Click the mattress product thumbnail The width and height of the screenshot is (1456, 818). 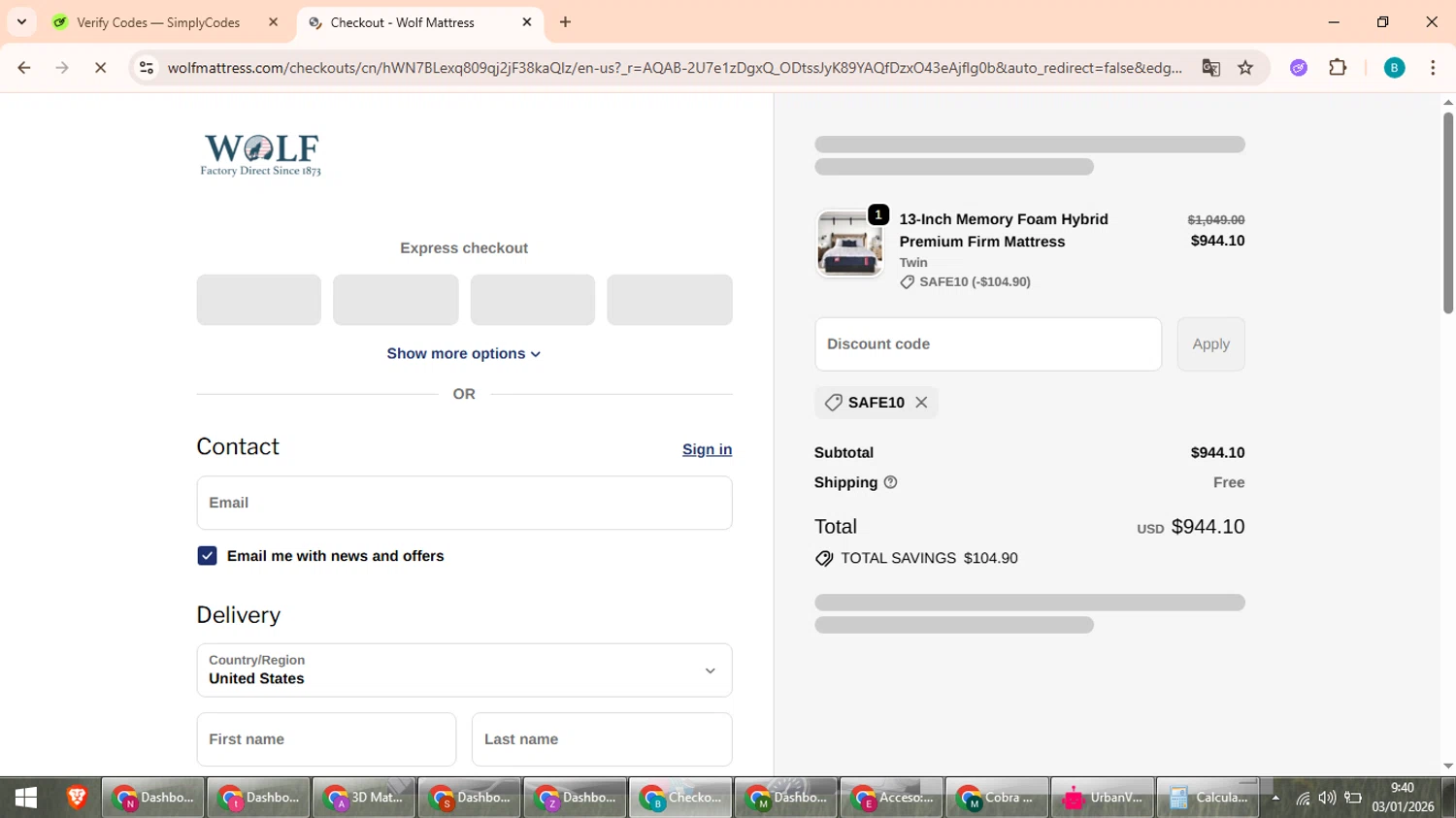coord(849,244)
